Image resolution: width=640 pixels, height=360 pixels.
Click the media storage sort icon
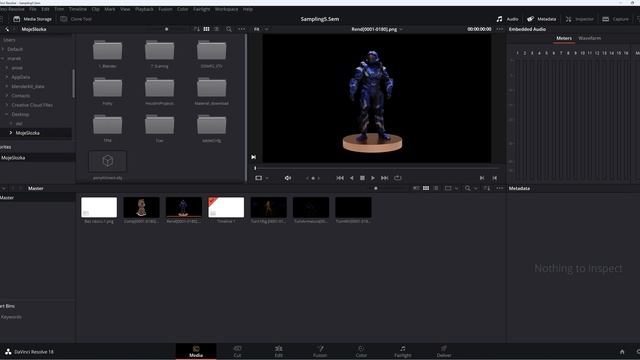coord(197,29)
